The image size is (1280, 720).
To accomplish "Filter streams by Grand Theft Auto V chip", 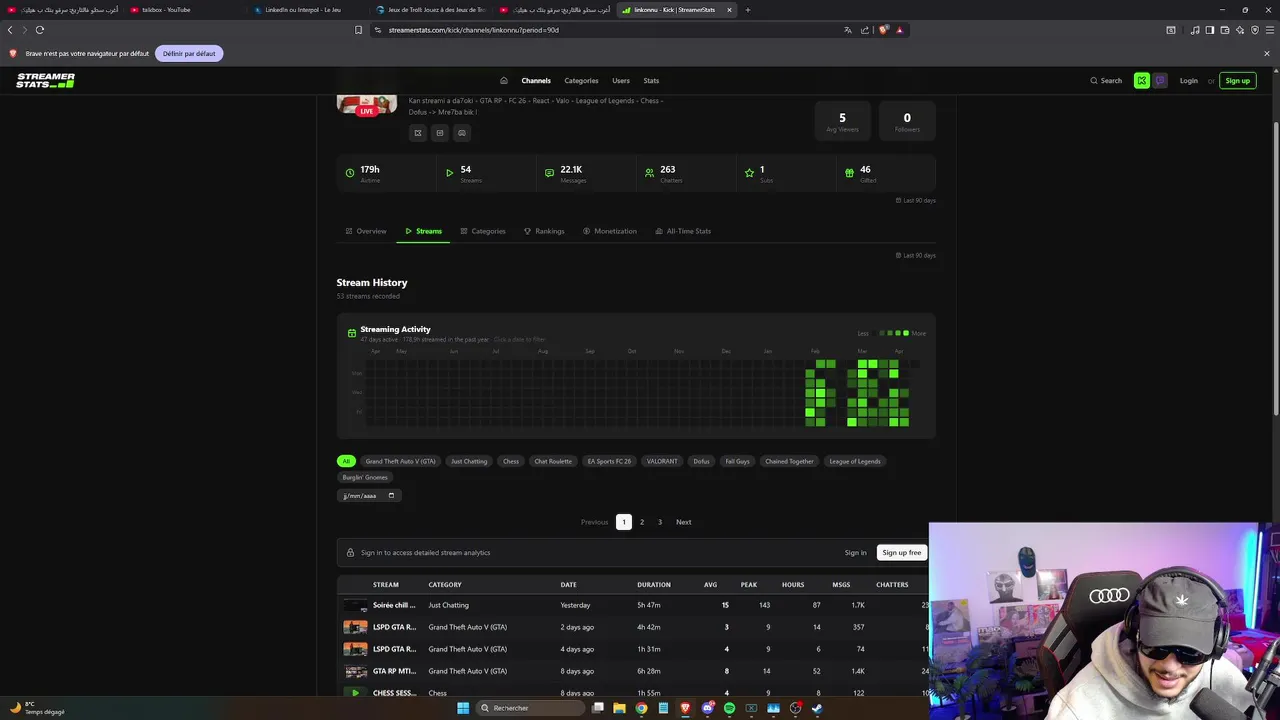I will [x=400, y=462].
